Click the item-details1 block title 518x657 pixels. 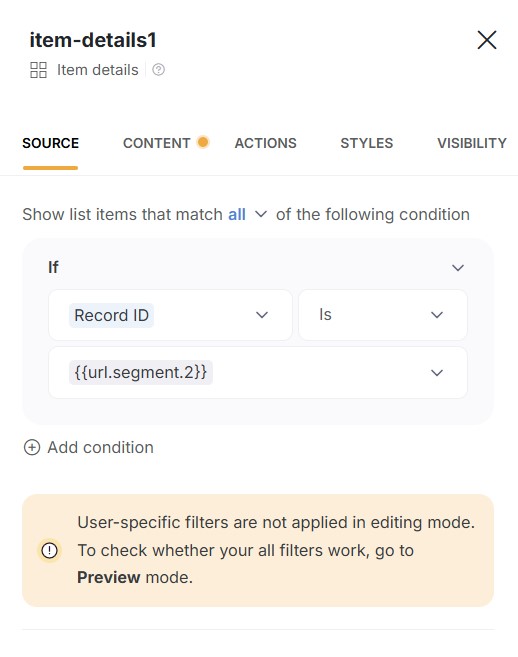[x=93, y=40]
